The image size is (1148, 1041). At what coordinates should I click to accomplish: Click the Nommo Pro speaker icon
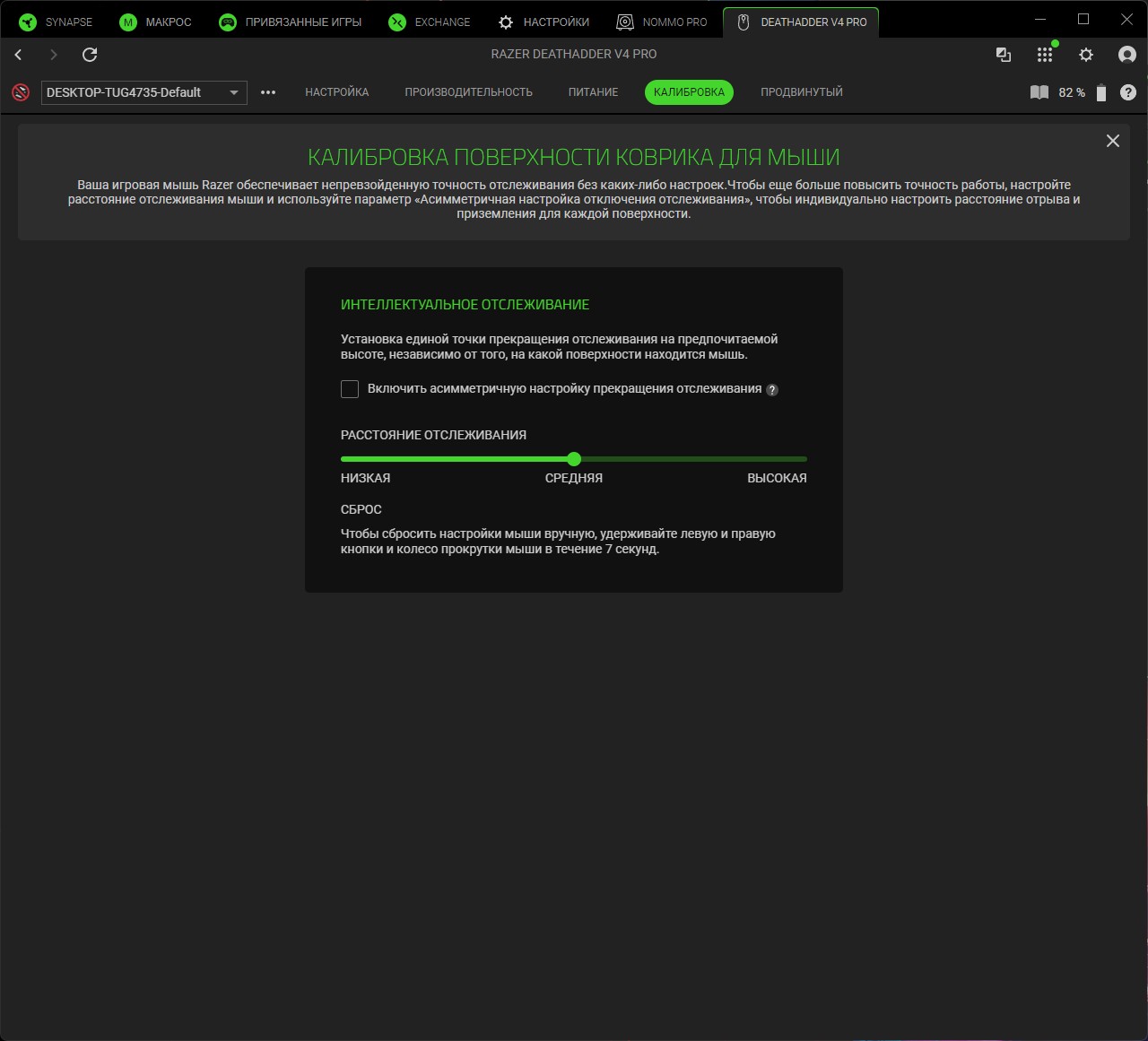coord(625,22)
